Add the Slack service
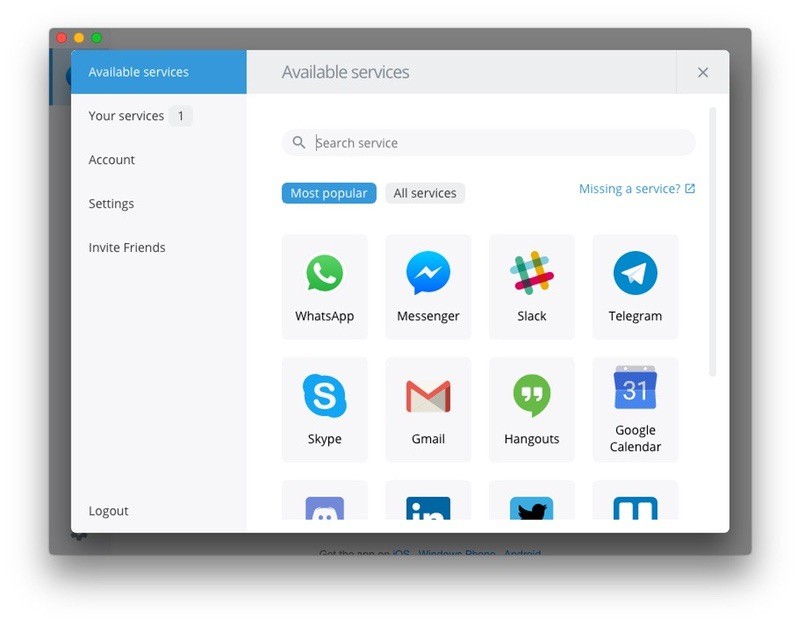Screen dimensions: 800x625 [532, 287]
